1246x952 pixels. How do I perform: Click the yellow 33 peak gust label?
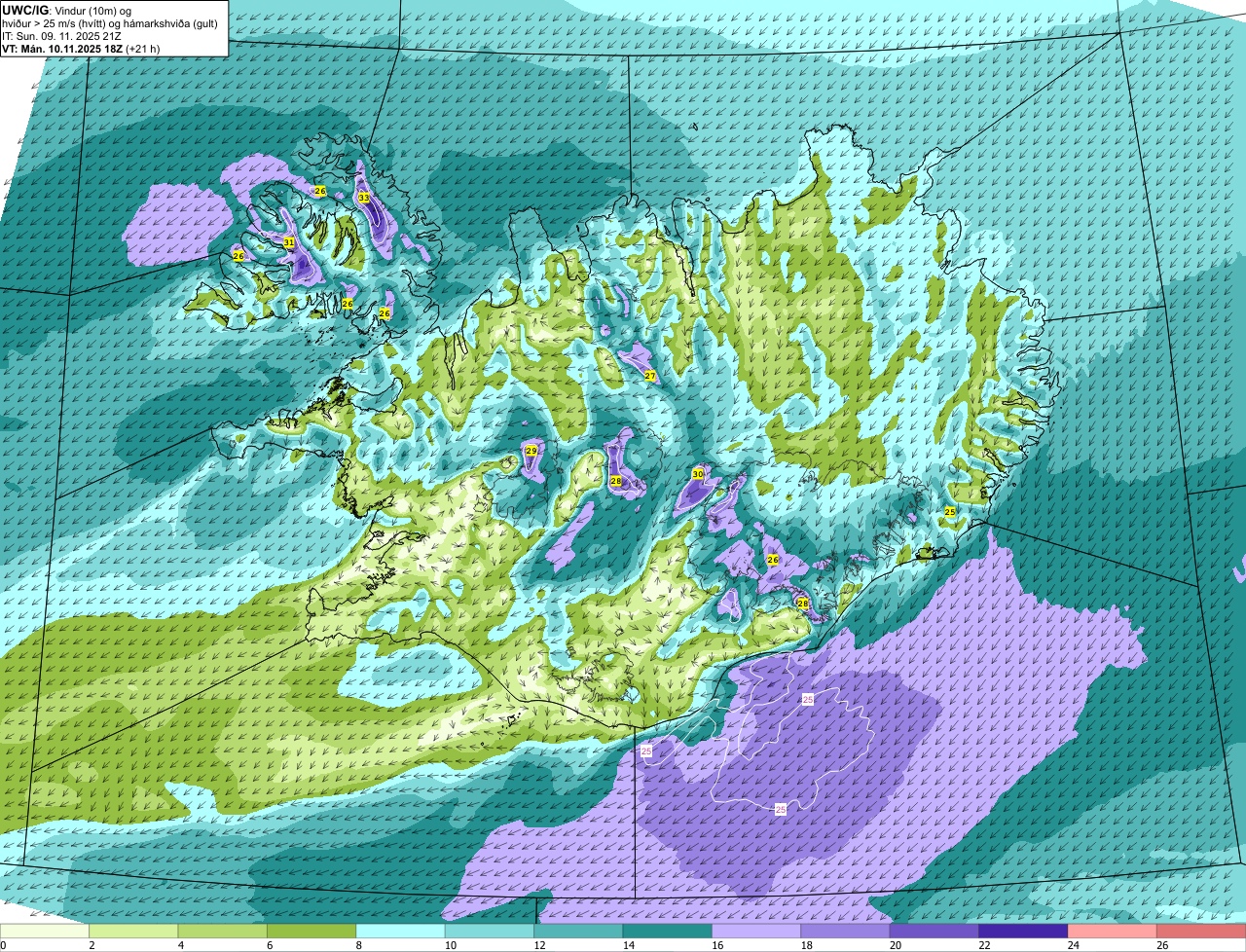pyautogui.click(x=364, y=198)
